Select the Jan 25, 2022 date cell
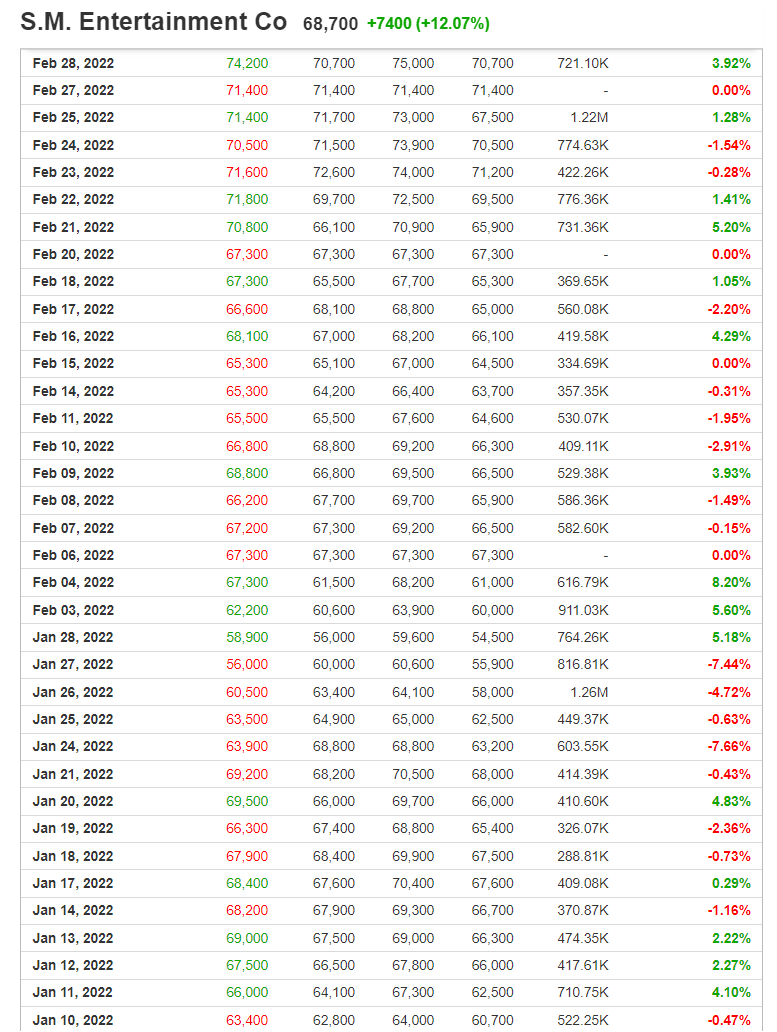This screenshot has width=777, height=1032. (73, 719)
